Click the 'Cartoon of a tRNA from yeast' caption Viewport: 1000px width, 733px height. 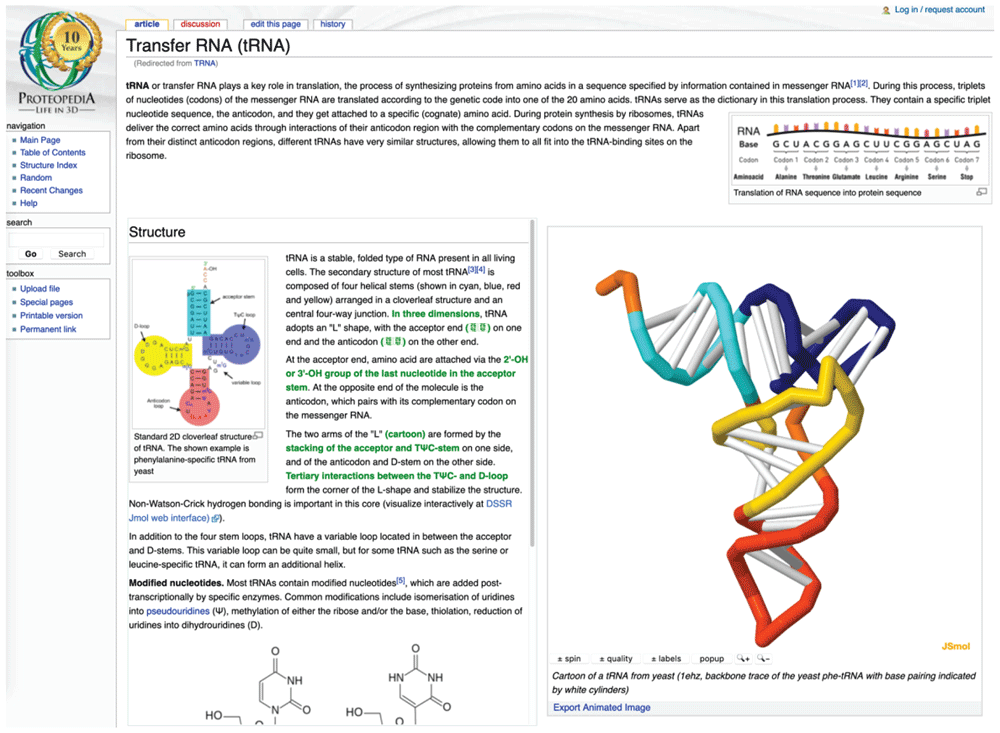click(x=763, y=683)
